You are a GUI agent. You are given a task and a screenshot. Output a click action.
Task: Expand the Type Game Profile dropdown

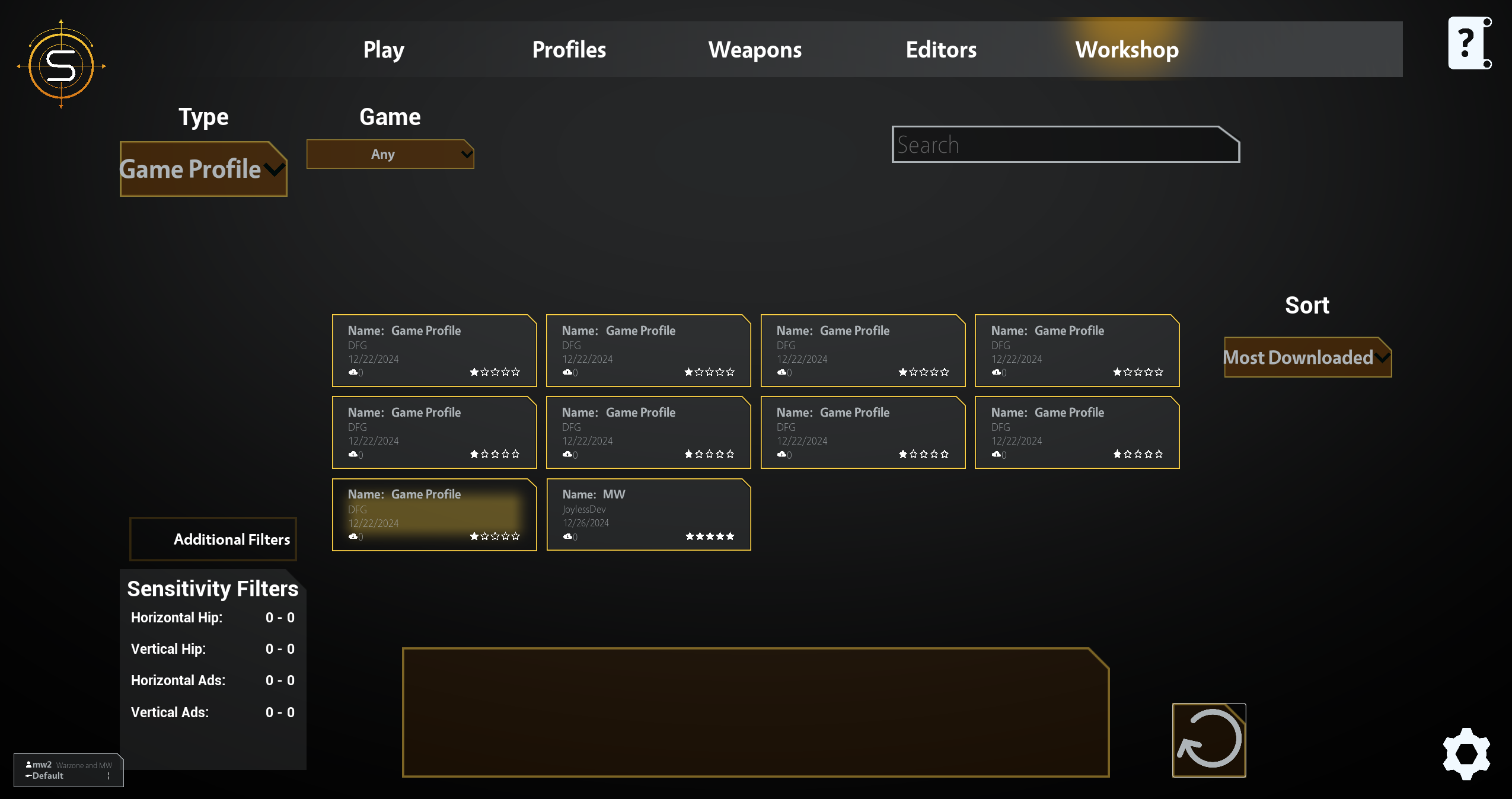coord(203,169)
